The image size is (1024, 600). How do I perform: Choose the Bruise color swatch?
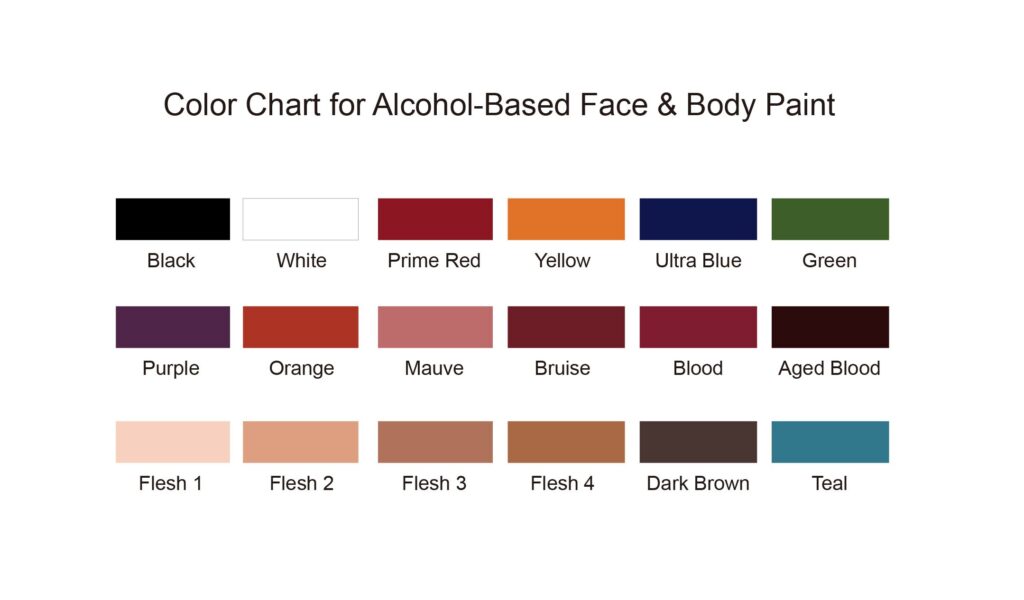coord(566,327)
